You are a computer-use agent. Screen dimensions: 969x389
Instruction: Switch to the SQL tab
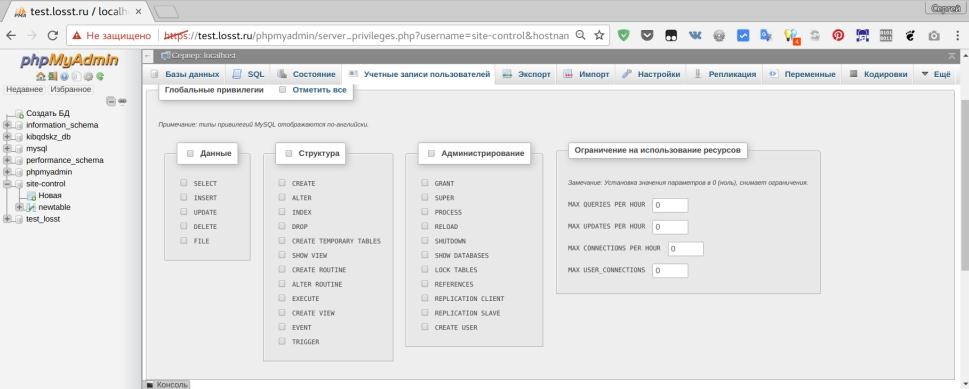tap(248, 74)
